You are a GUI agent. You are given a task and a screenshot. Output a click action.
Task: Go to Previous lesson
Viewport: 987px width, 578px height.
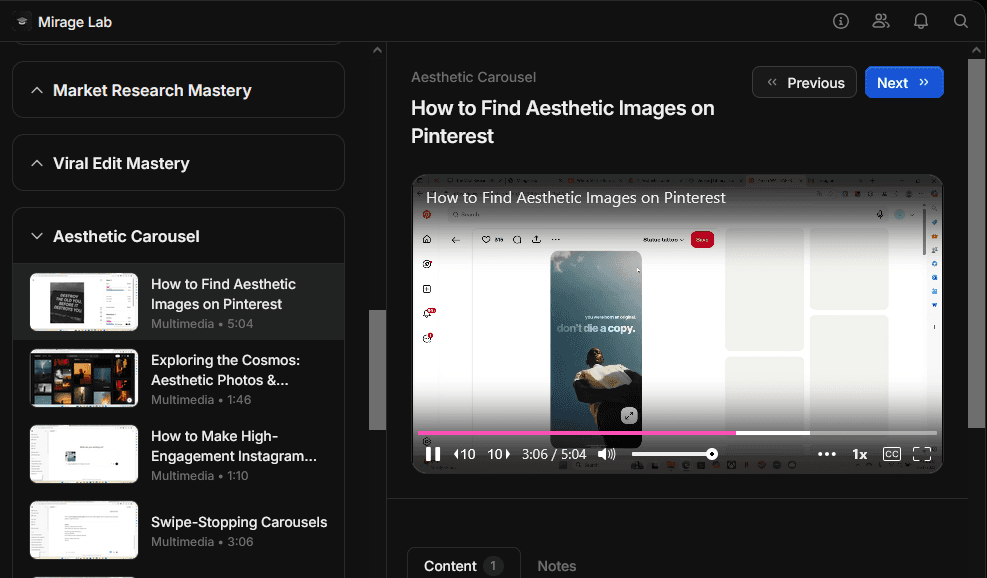tap(804, 82)
